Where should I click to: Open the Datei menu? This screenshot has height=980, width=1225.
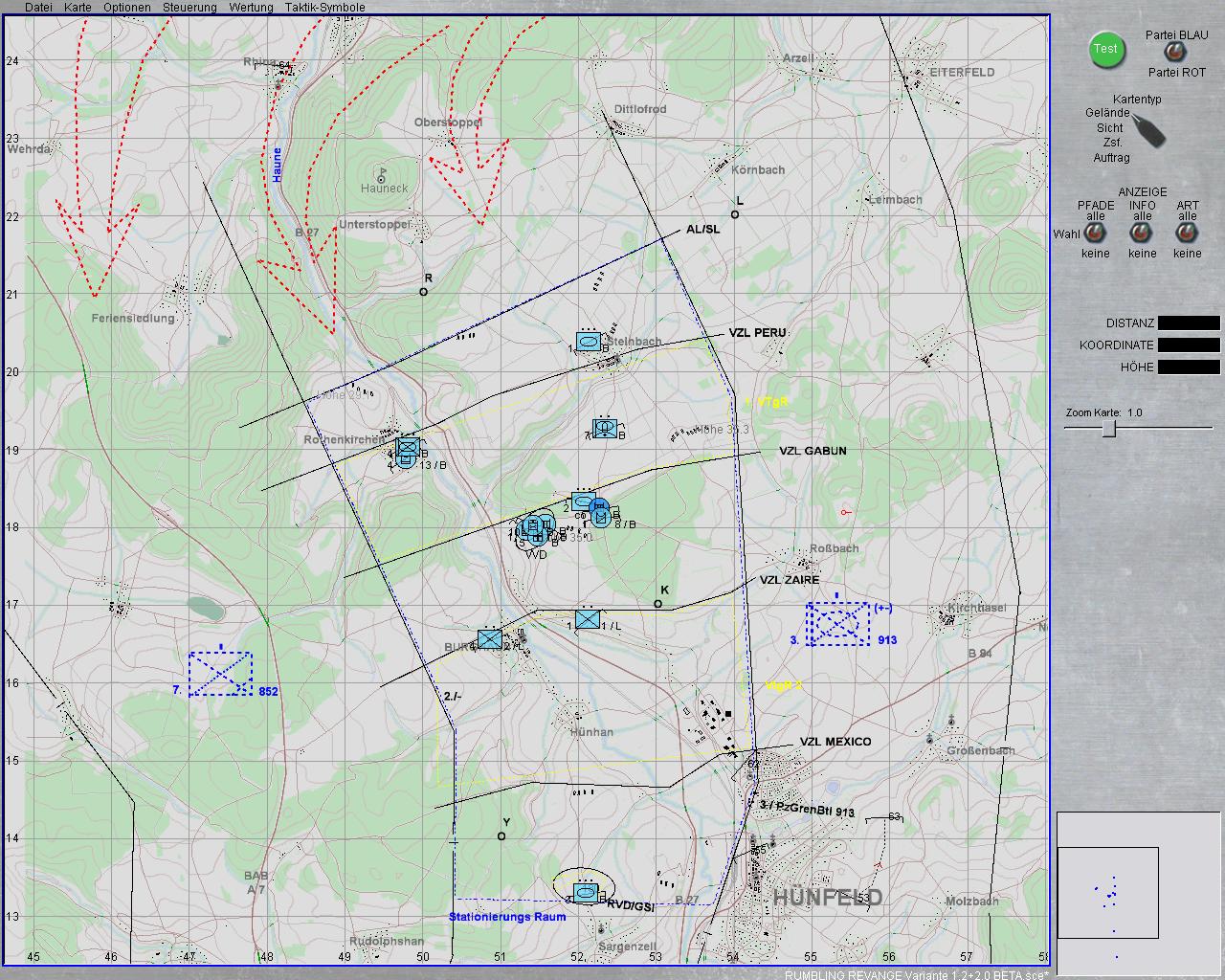pos(38,8)
